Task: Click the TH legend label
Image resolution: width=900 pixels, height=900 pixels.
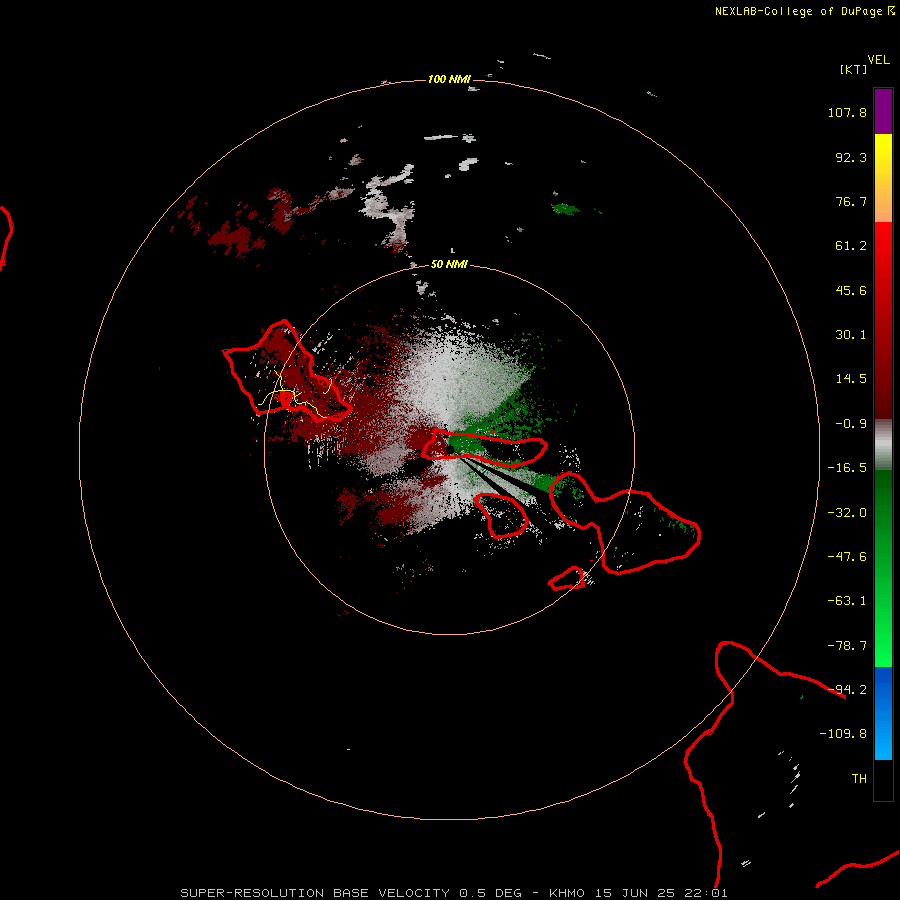Action: point(859,779)
